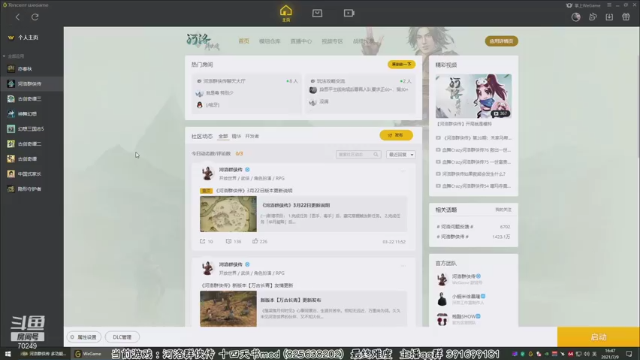
Task: Switch to the 直播中心 tab
Action: pos(301,41)
